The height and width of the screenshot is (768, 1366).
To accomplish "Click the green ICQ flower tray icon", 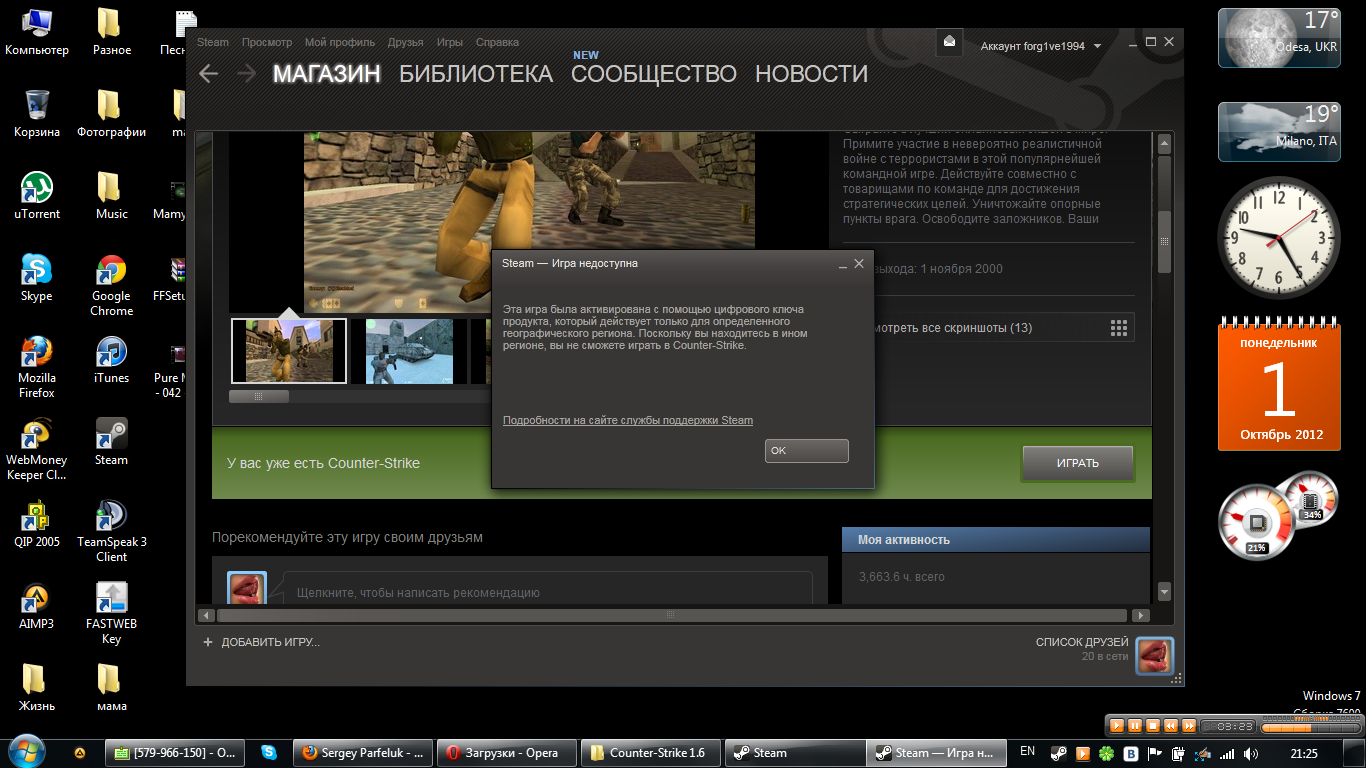I will 1106,753.
